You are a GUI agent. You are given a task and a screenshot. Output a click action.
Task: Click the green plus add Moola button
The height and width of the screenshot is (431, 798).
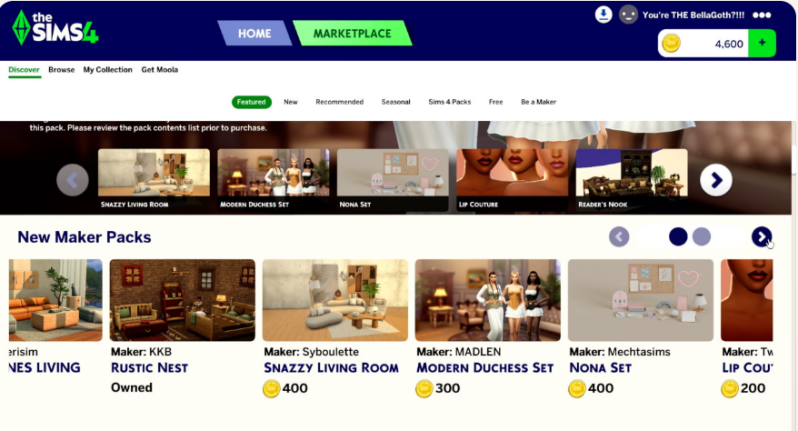coord(762,43)
